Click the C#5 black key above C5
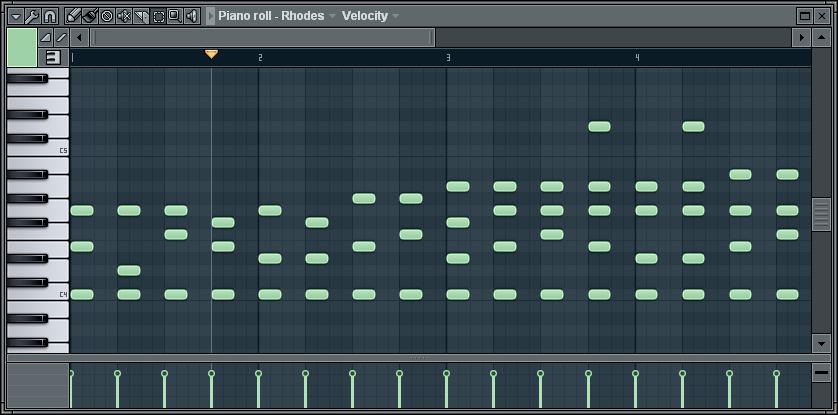The height and width of the screenshot is (415, 838). pos(28,139)
